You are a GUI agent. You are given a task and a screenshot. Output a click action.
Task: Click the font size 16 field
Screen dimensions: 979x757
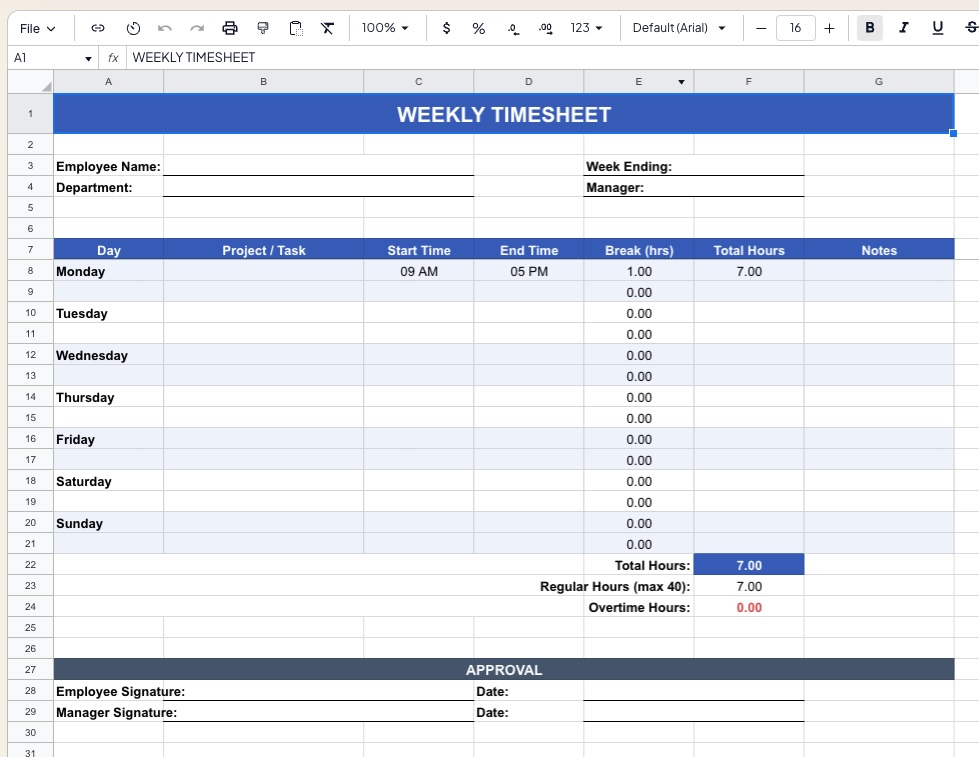795,28
